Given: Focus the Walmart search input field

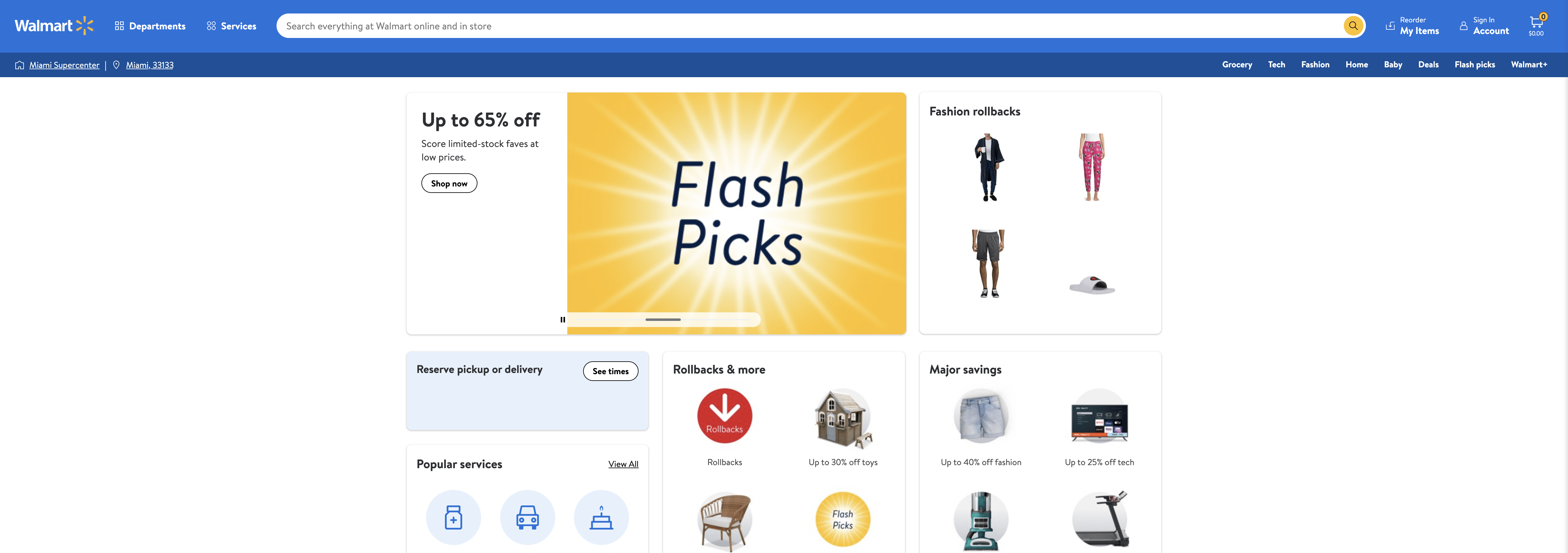Looking at the screenshot, I should 809,25.
